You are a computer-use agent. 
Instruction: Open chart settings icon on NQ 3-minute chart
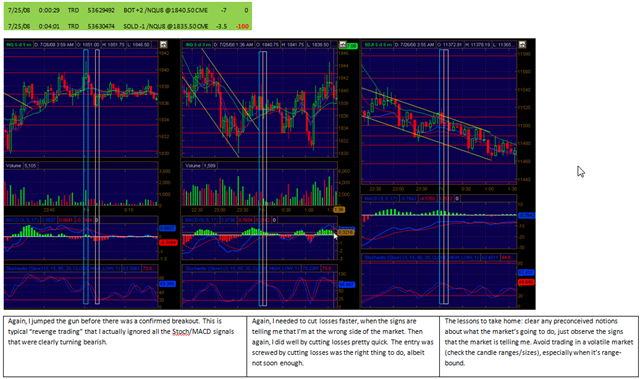click(343, 44)
